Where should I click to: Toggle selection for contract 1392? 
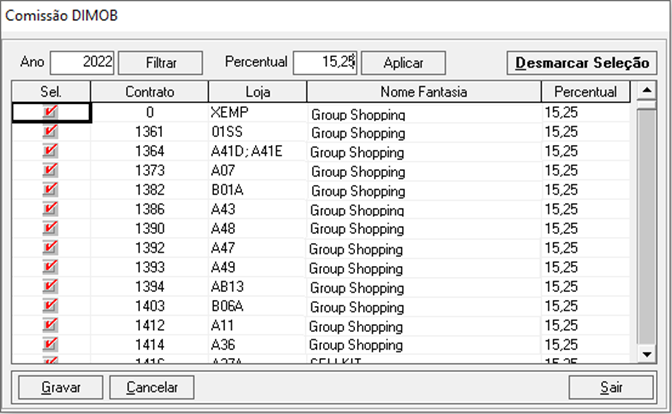tap(50, 248)
